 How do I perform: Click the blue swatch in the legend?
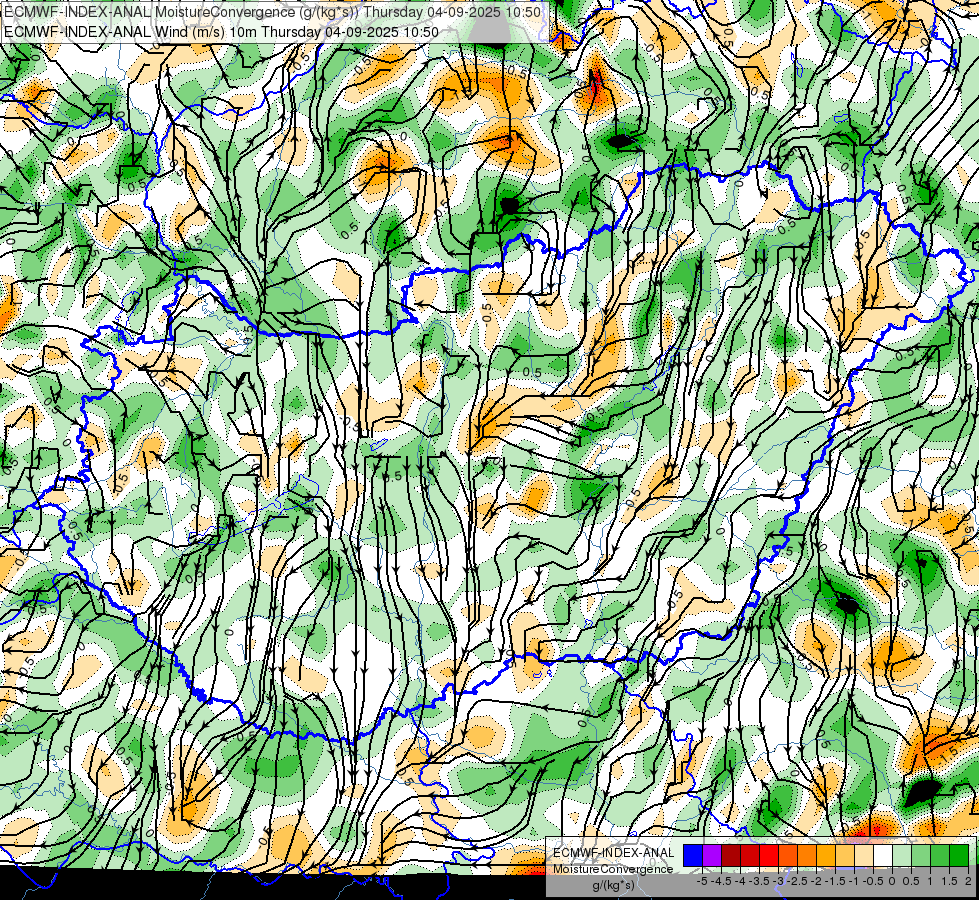click(x=693, y=855)
